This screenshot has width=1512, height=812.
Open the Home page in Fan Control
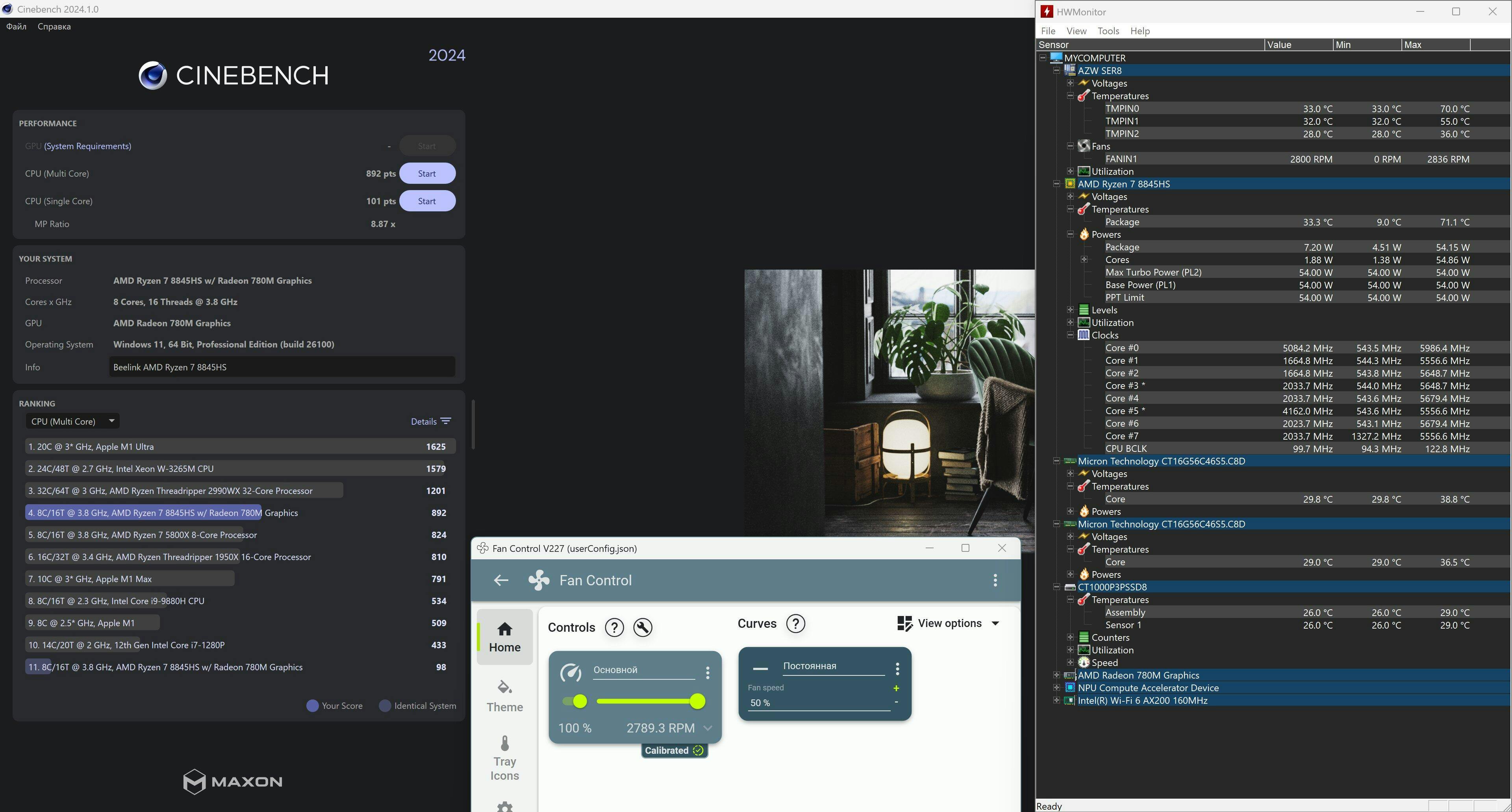click(505, 637)
